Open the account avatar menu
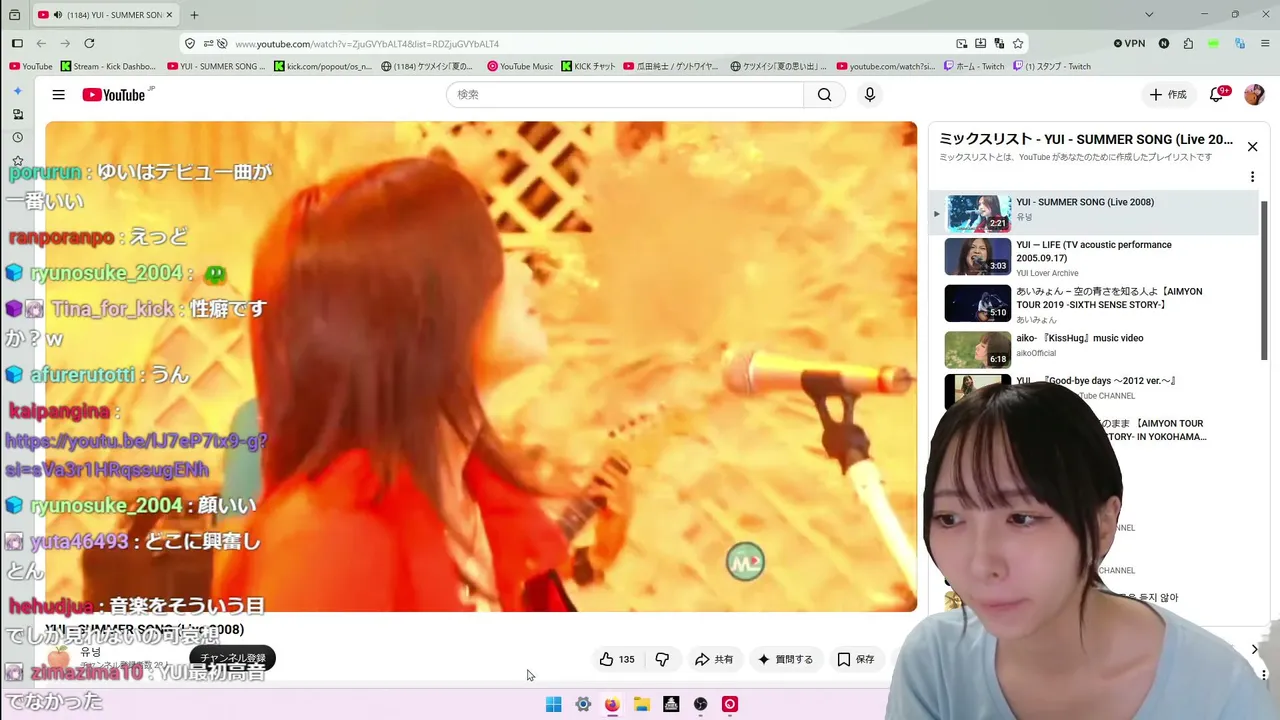Screen dimensions: 1280x720 coord(1254,95)
